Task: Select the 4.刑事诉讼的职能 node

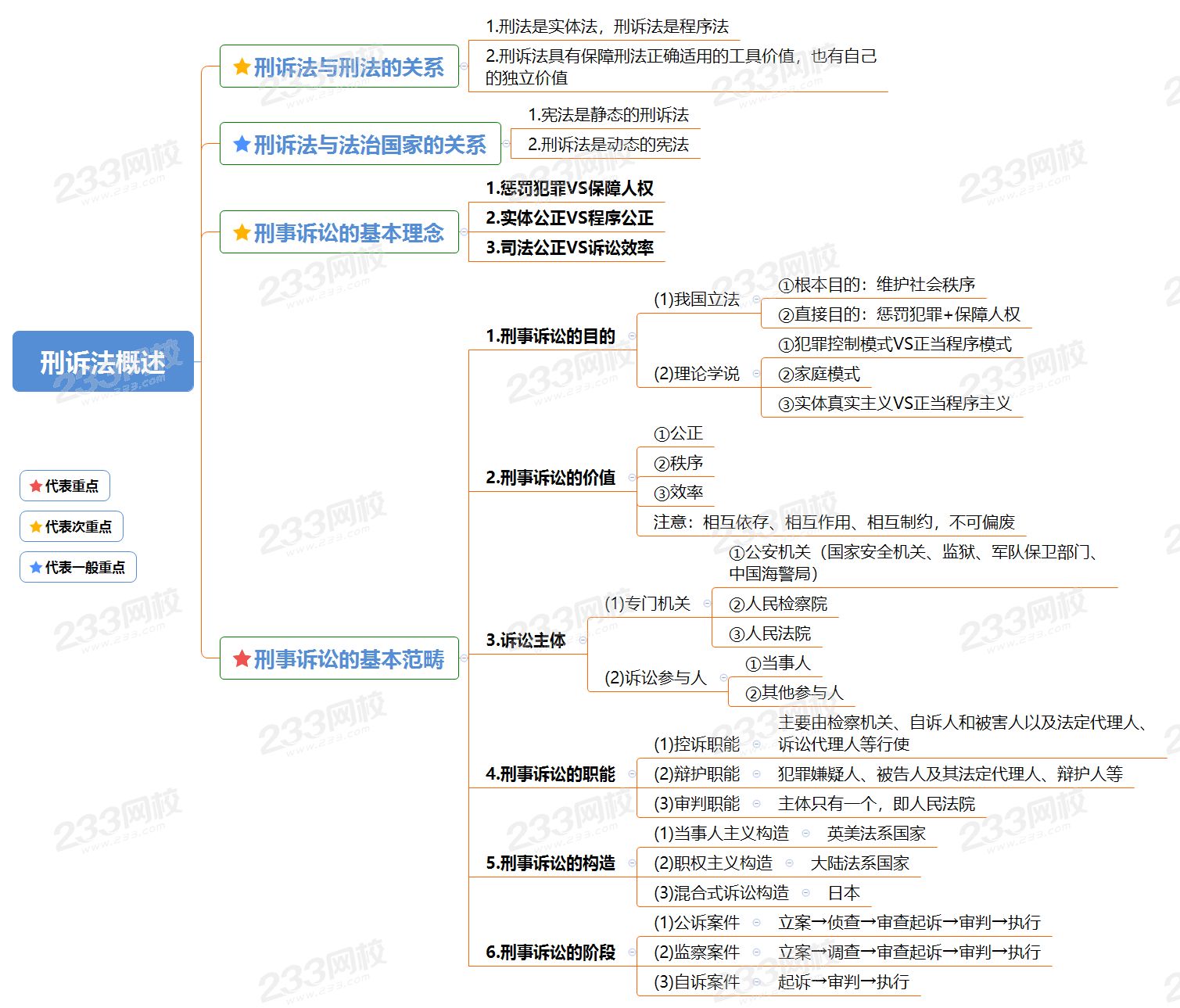Action: point(550,774)
